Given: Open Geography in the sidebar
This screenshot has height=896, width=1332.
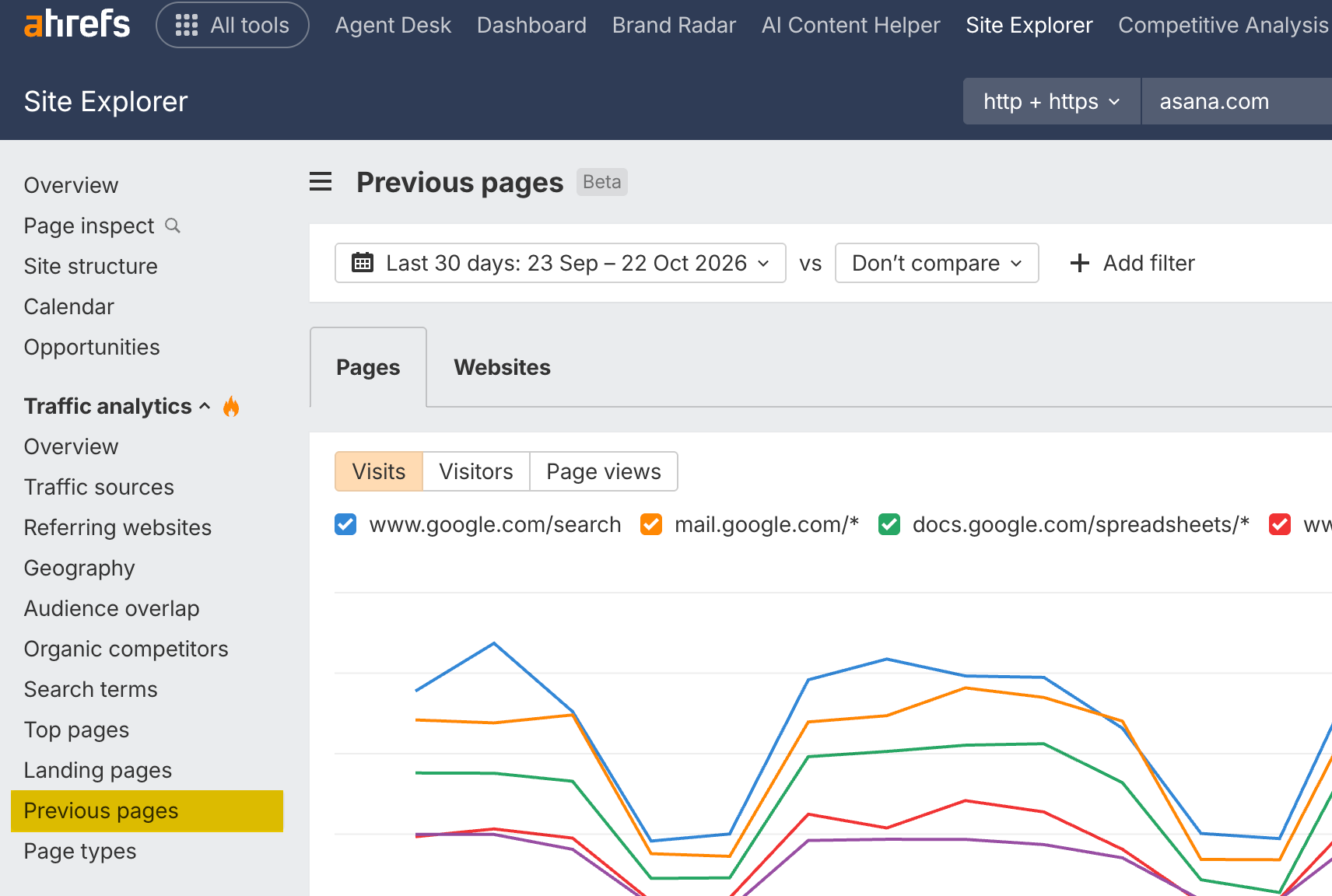Looking at the screenshot, I should (79, 568).
